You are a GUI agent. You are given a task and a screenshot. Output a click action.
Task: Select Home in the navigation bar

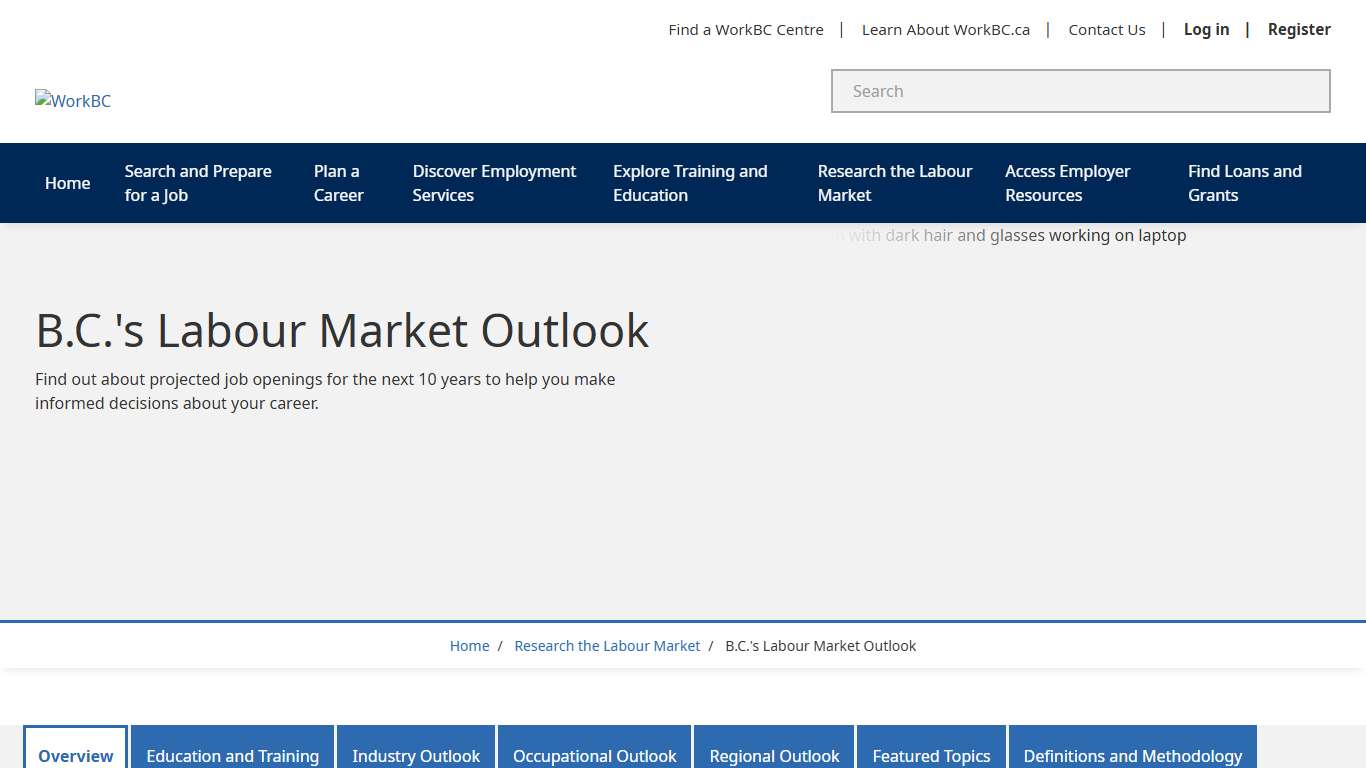coord(67,183)
